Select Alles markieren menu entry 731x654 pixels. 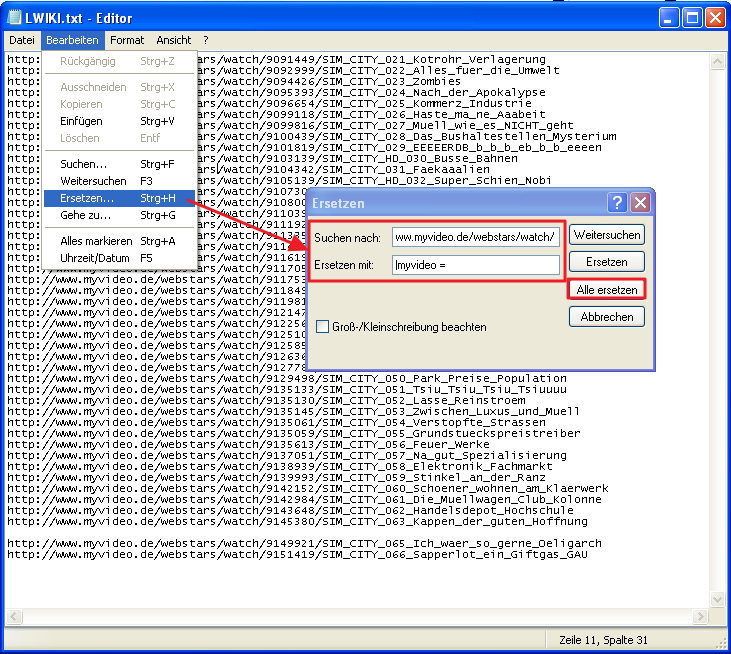96,241
